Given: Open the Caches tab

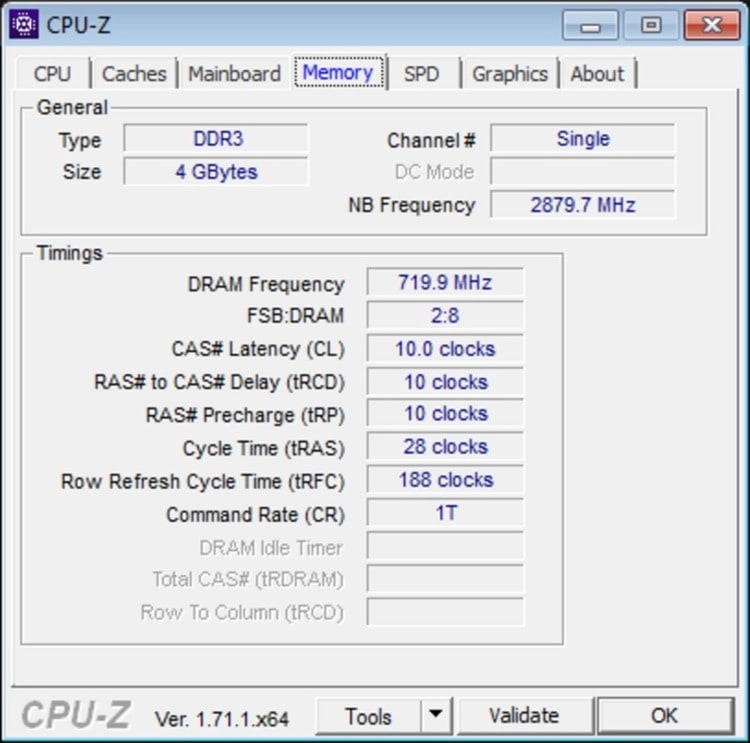Looking at the screenshot, I should pyautogui.click(x=134, y=74).
